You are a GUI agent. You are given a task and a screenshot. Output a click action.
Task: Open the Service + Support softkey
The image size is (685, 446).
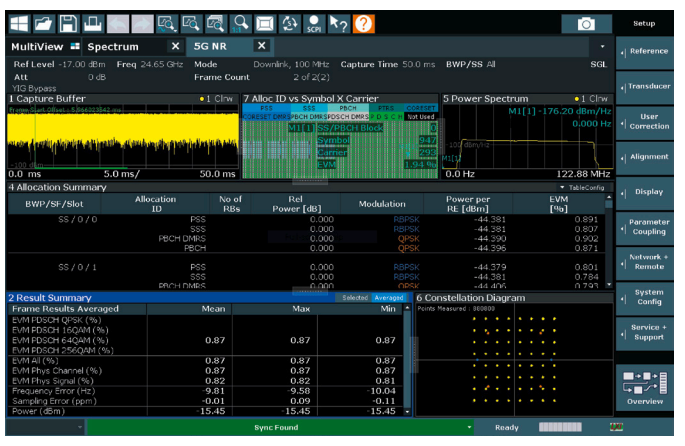click(645, 333)
